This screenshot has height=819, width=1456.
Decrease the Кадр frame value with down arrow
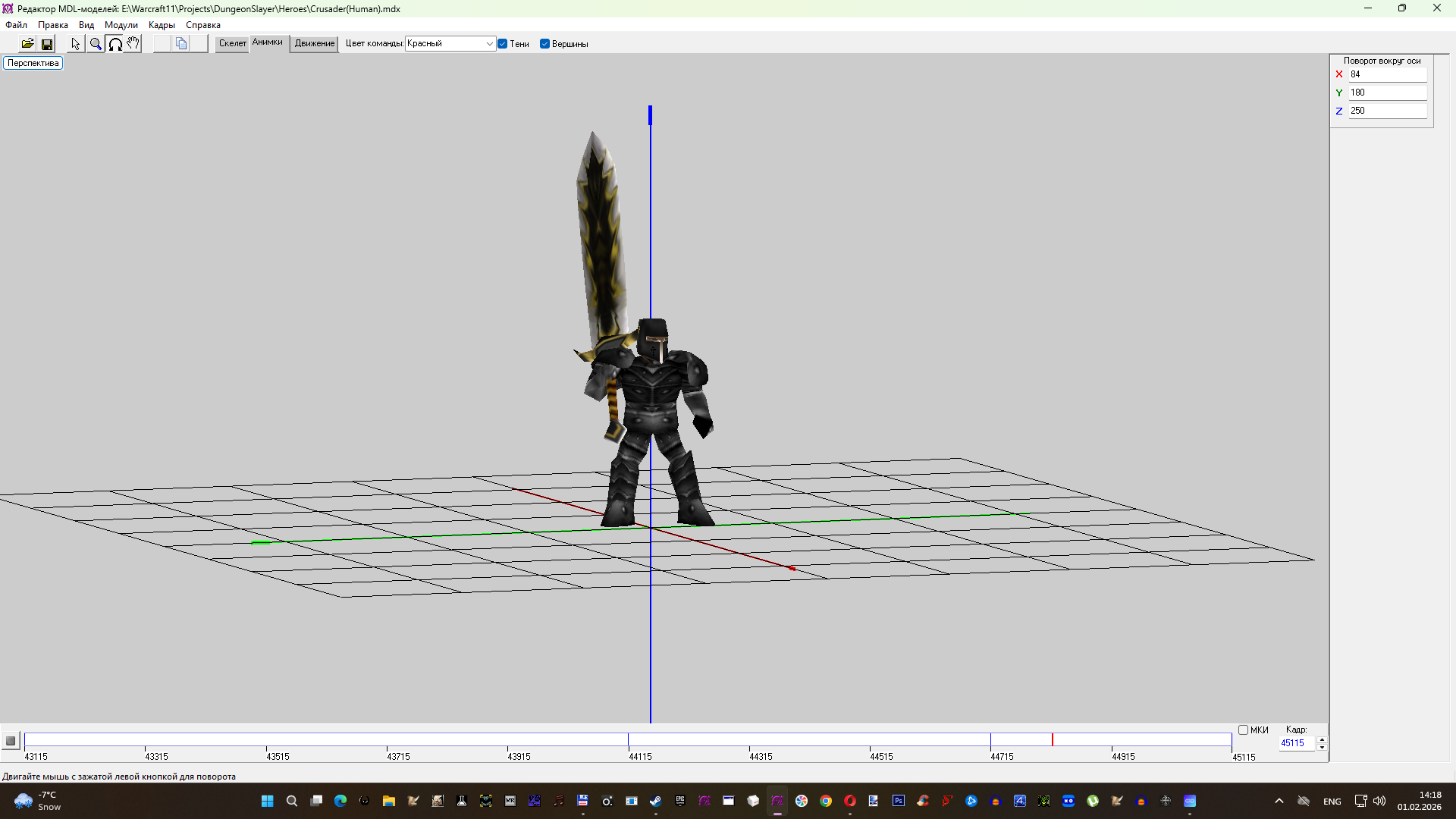1323,747
